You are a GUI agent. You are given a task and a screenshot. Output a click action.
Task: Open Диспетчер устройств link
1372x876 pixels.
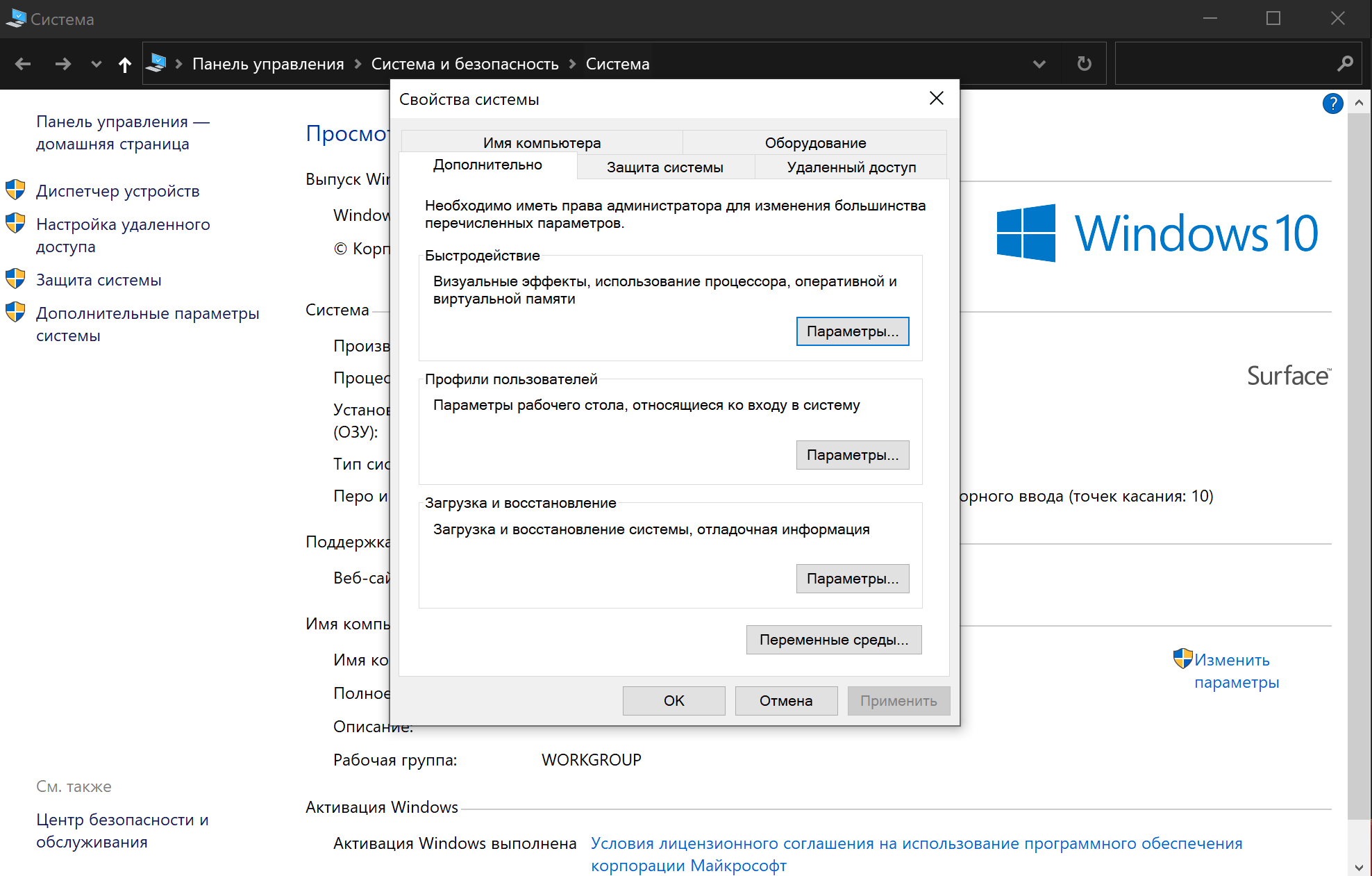coord(118,191)
